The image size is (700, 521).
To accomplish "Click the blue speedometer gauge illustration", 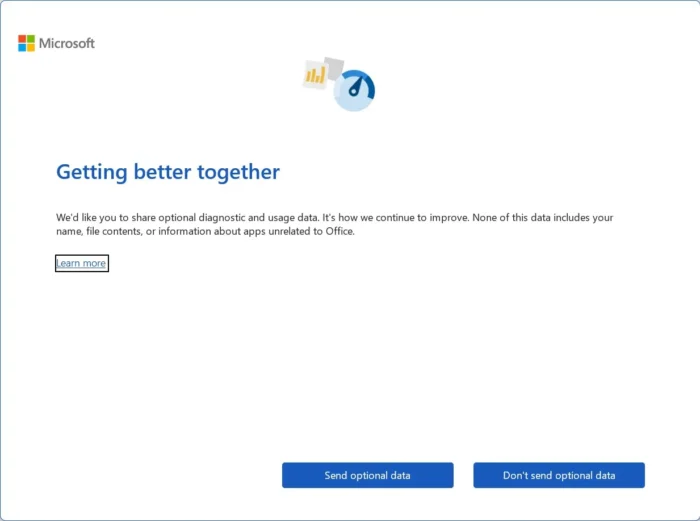I will tap(355, 91).
